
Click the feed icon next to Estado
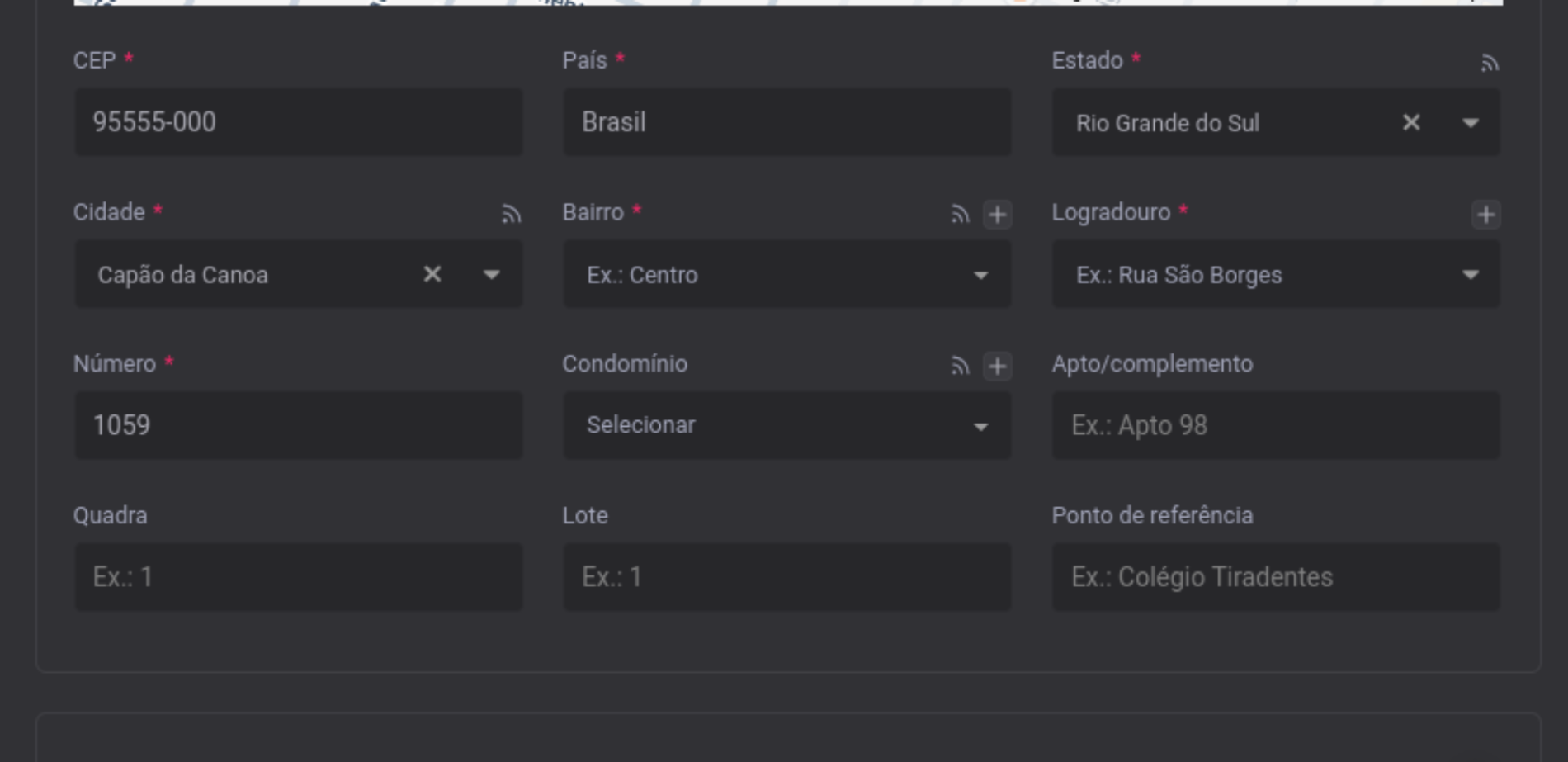point(1489,64)
